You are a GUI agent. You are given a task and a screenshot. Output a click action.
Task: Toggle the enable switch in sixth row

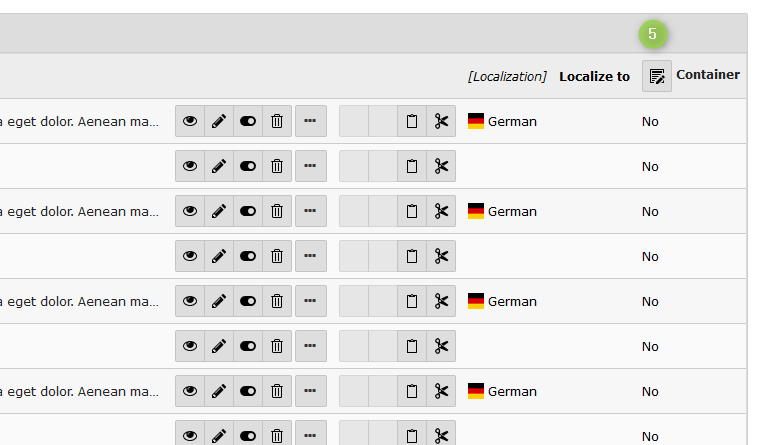pos(248,346)
